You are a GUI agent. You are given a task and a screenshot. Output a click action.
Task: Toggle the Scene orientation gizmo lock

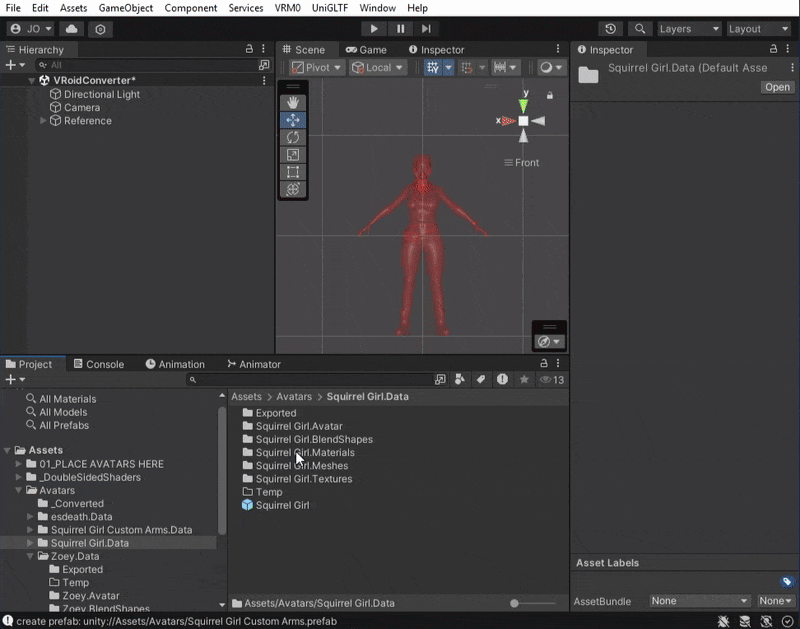[549, 95]
